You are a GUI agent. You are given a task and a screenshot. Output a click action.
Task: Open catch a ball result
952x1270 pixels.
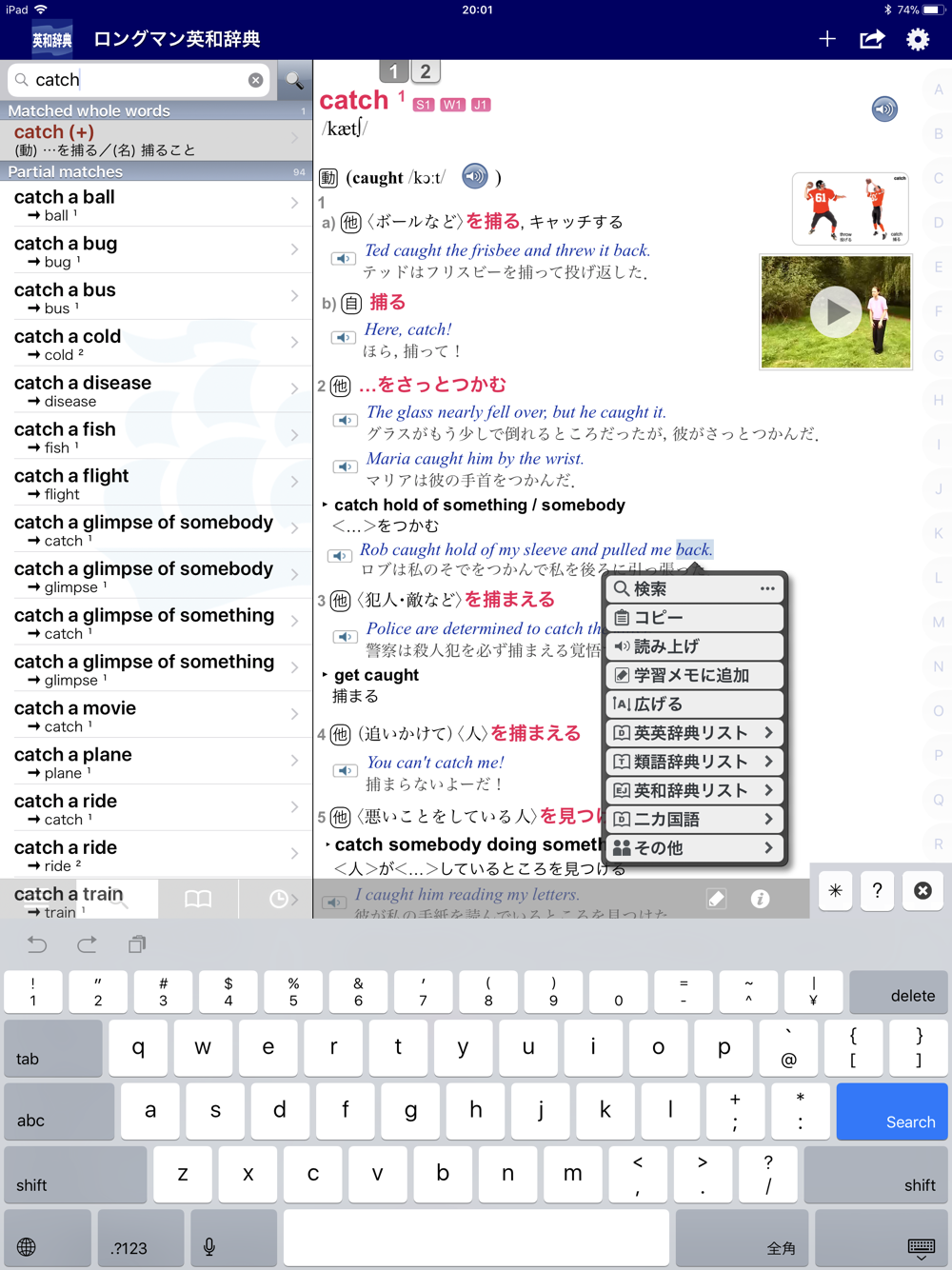pyautogui.click(x=156, y=204)
